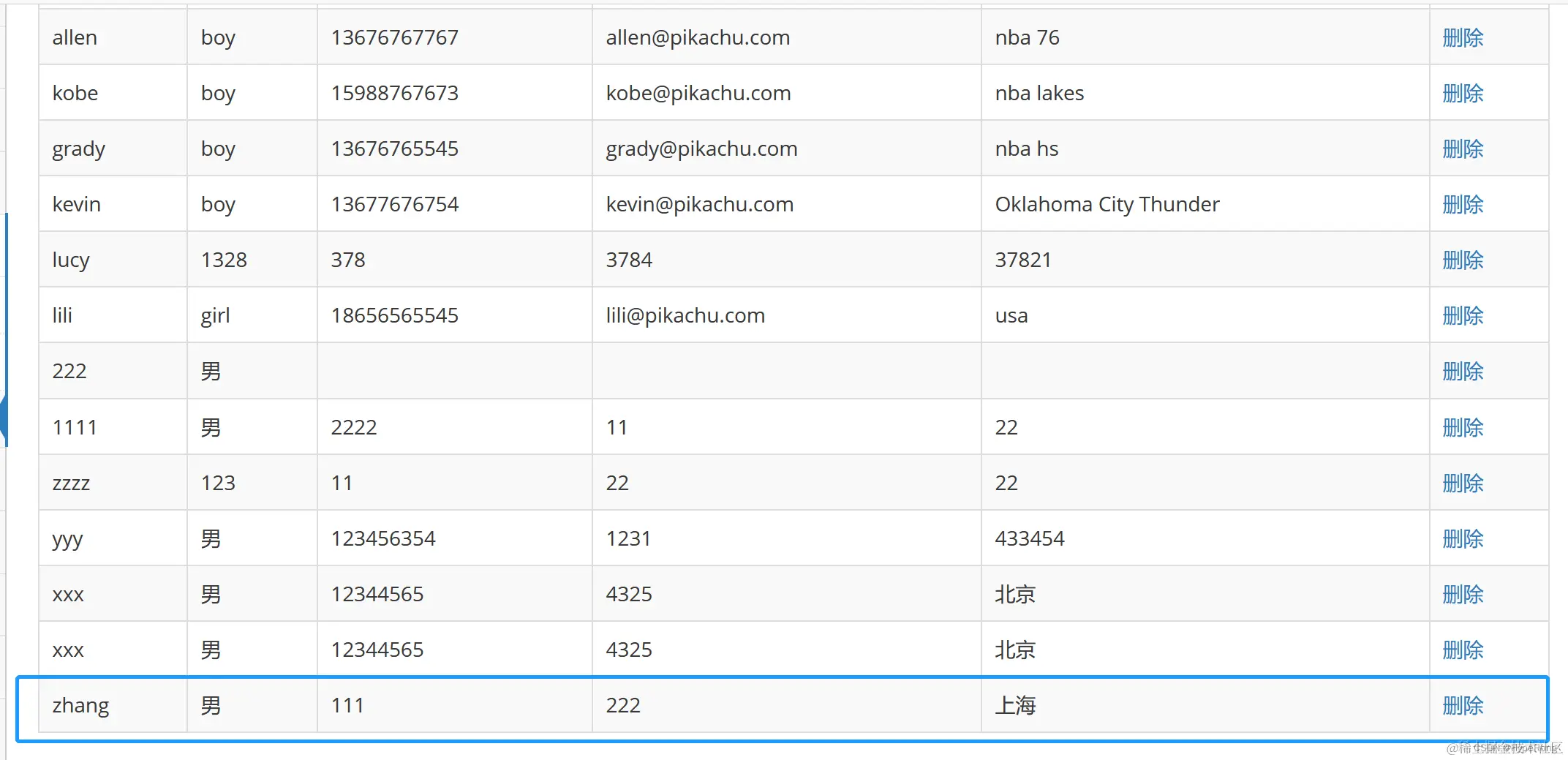
Task: Click phone number 18656565545
Action: coord(394,315)
